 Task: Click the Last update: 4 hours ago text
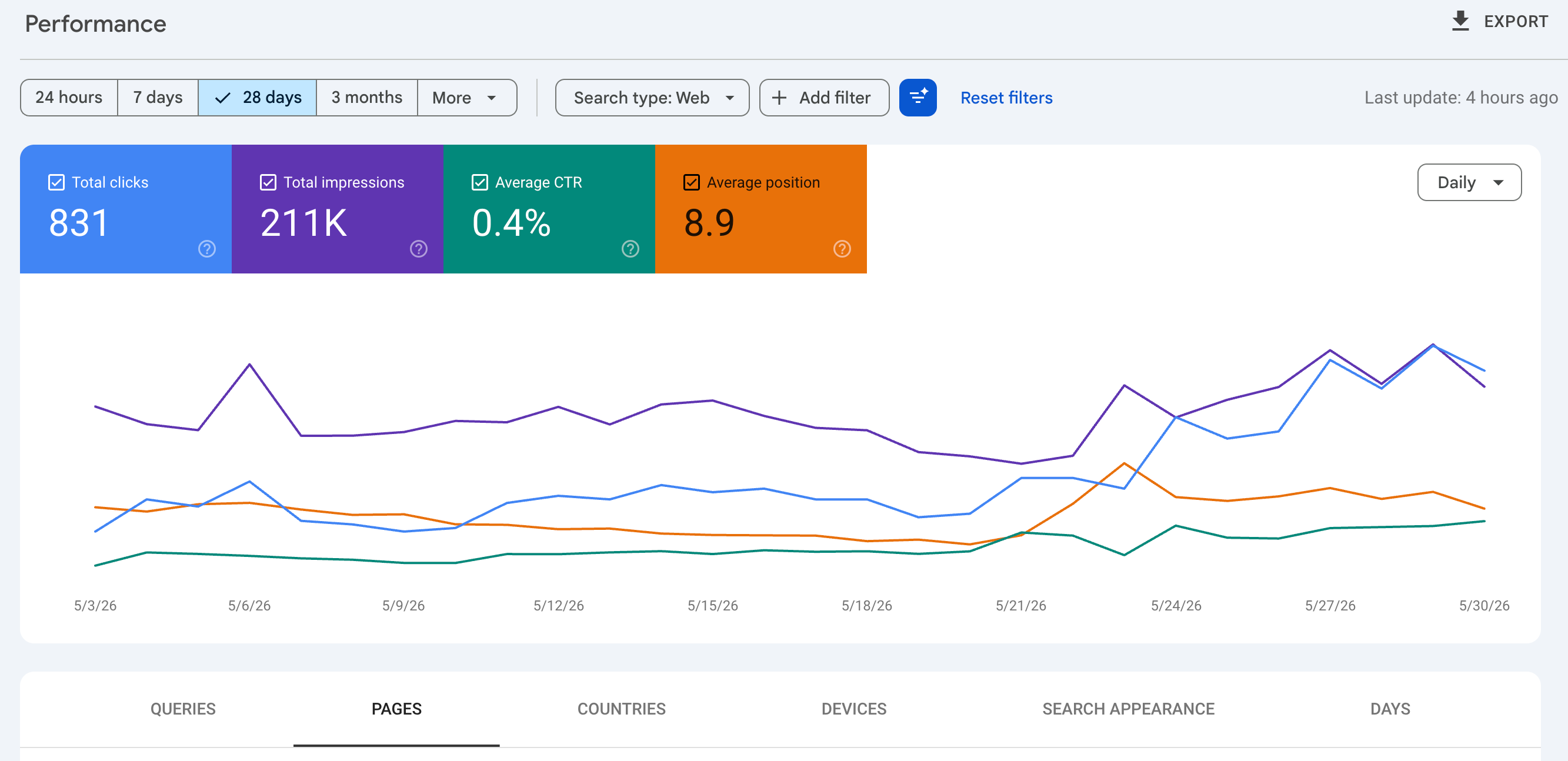click(x=1461, y=98)
